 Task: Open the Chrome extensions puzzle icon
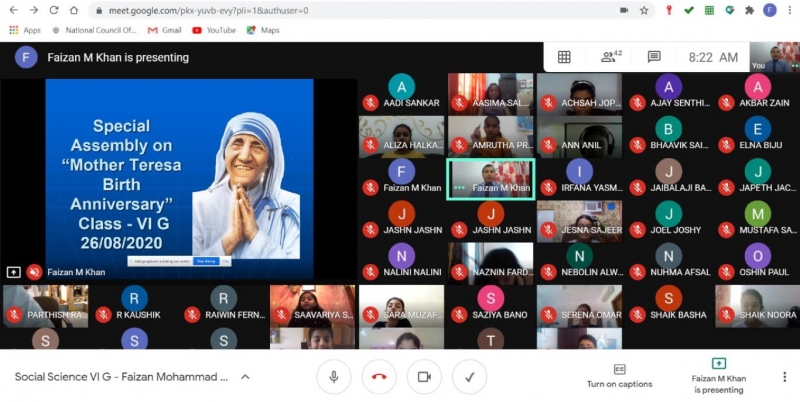749,10
